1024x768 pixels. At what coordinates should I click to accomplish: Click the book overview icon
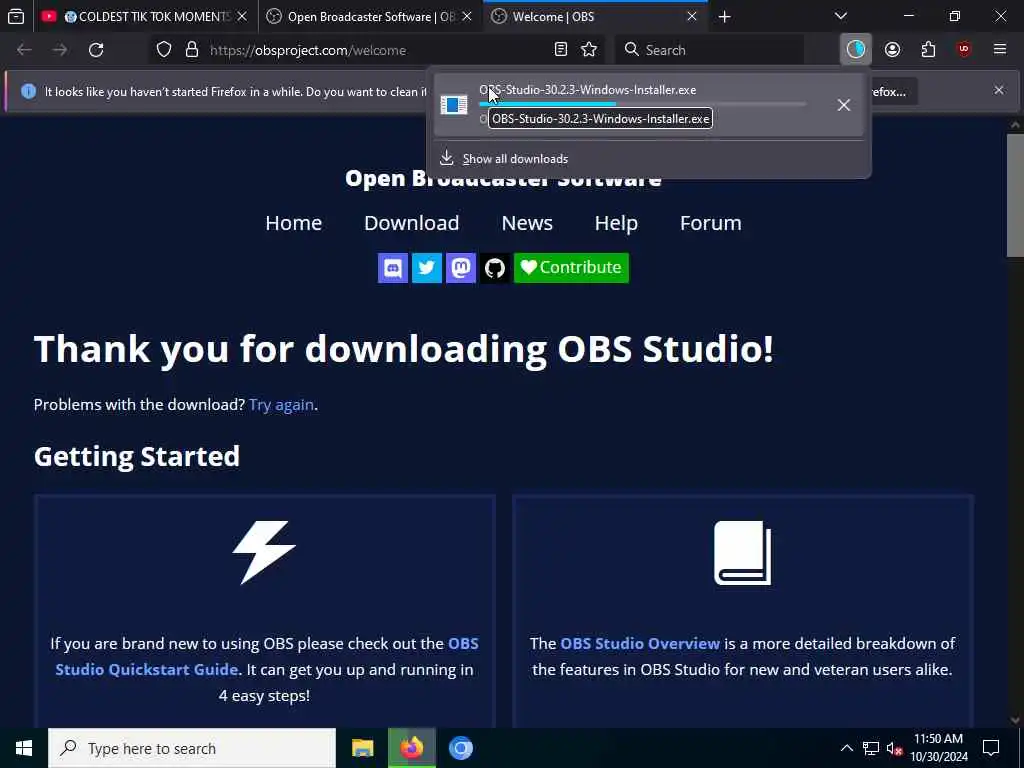coord(743,552)
